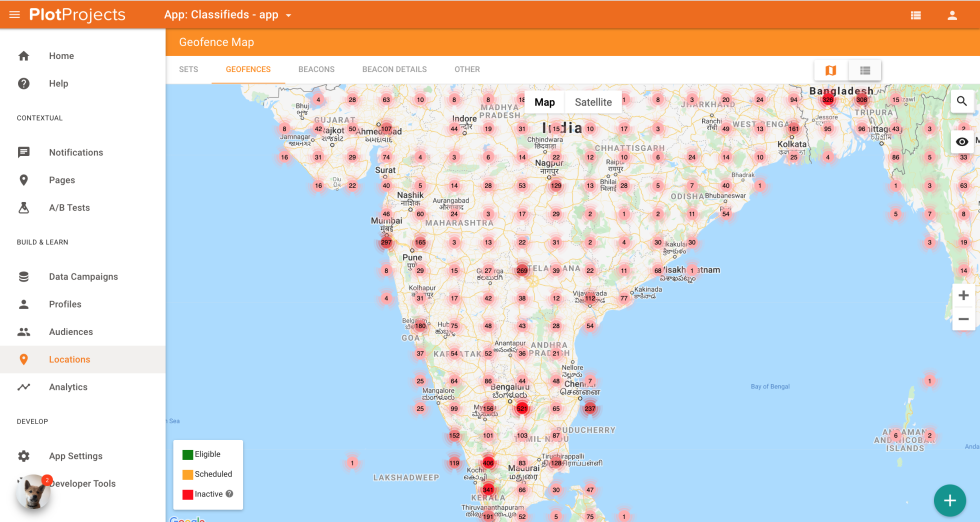Open the Sets tab

pos(188,70)
